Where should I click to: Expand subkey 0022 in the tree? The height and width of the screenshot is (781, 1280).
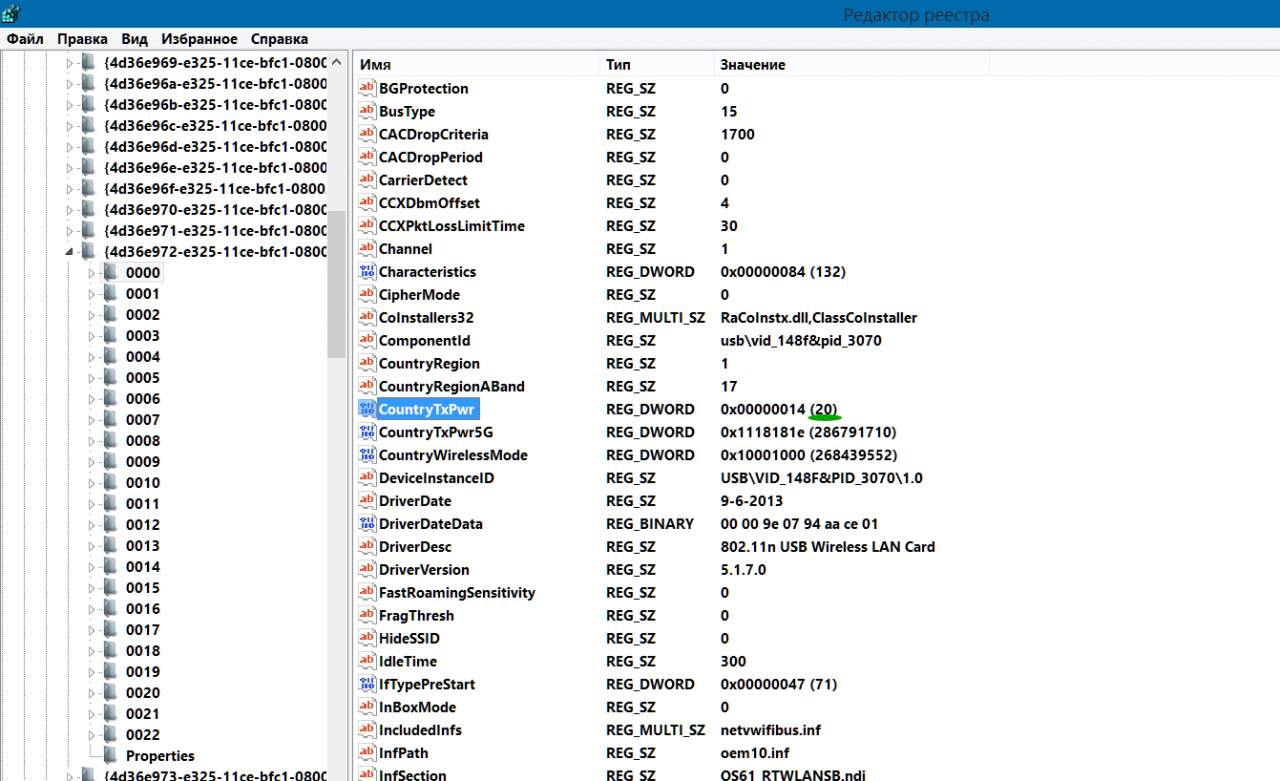92,735
